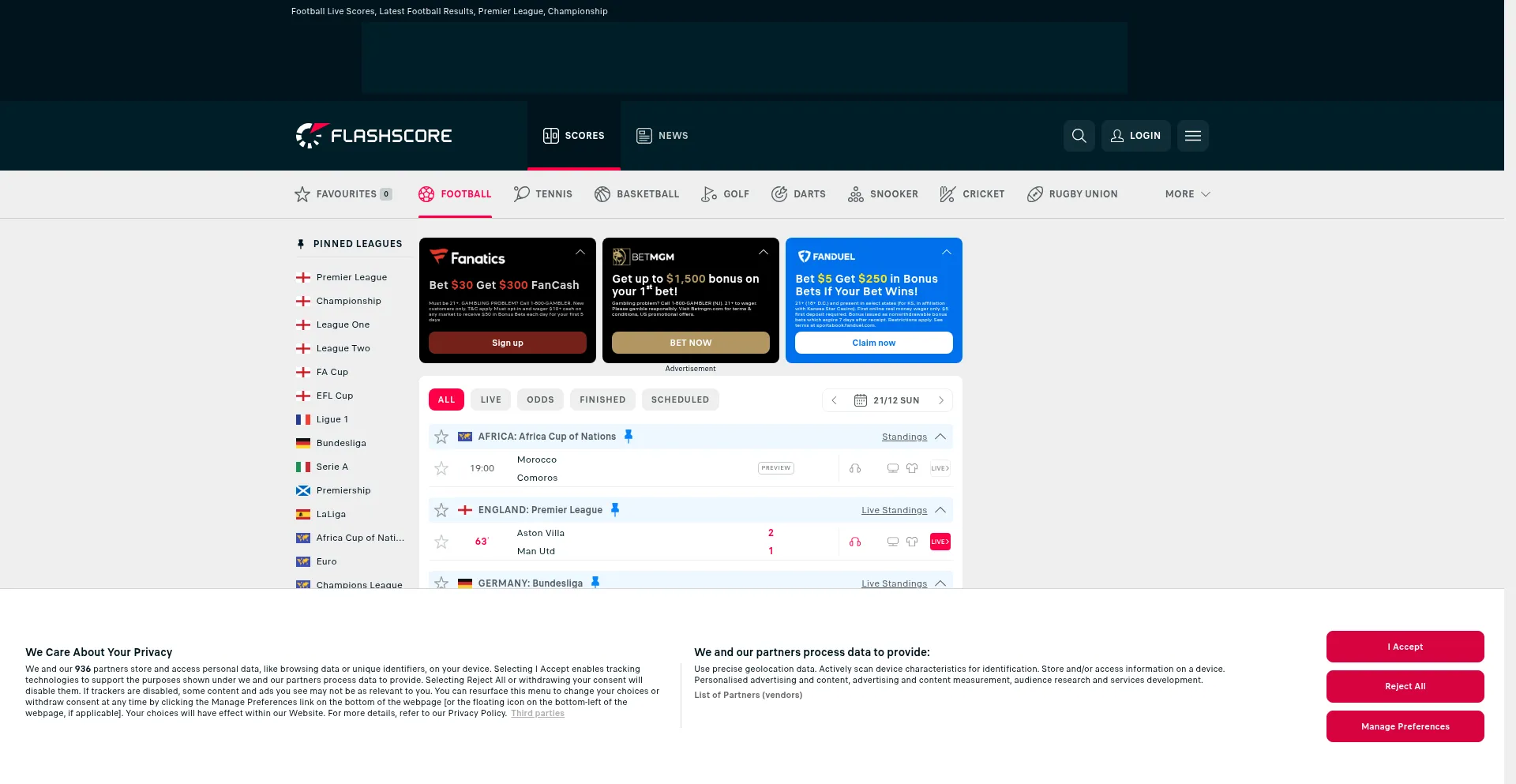1516x784 pixels.
Task: Click the LIVE badge on the Aston Villa match
Action: point(940,542)
